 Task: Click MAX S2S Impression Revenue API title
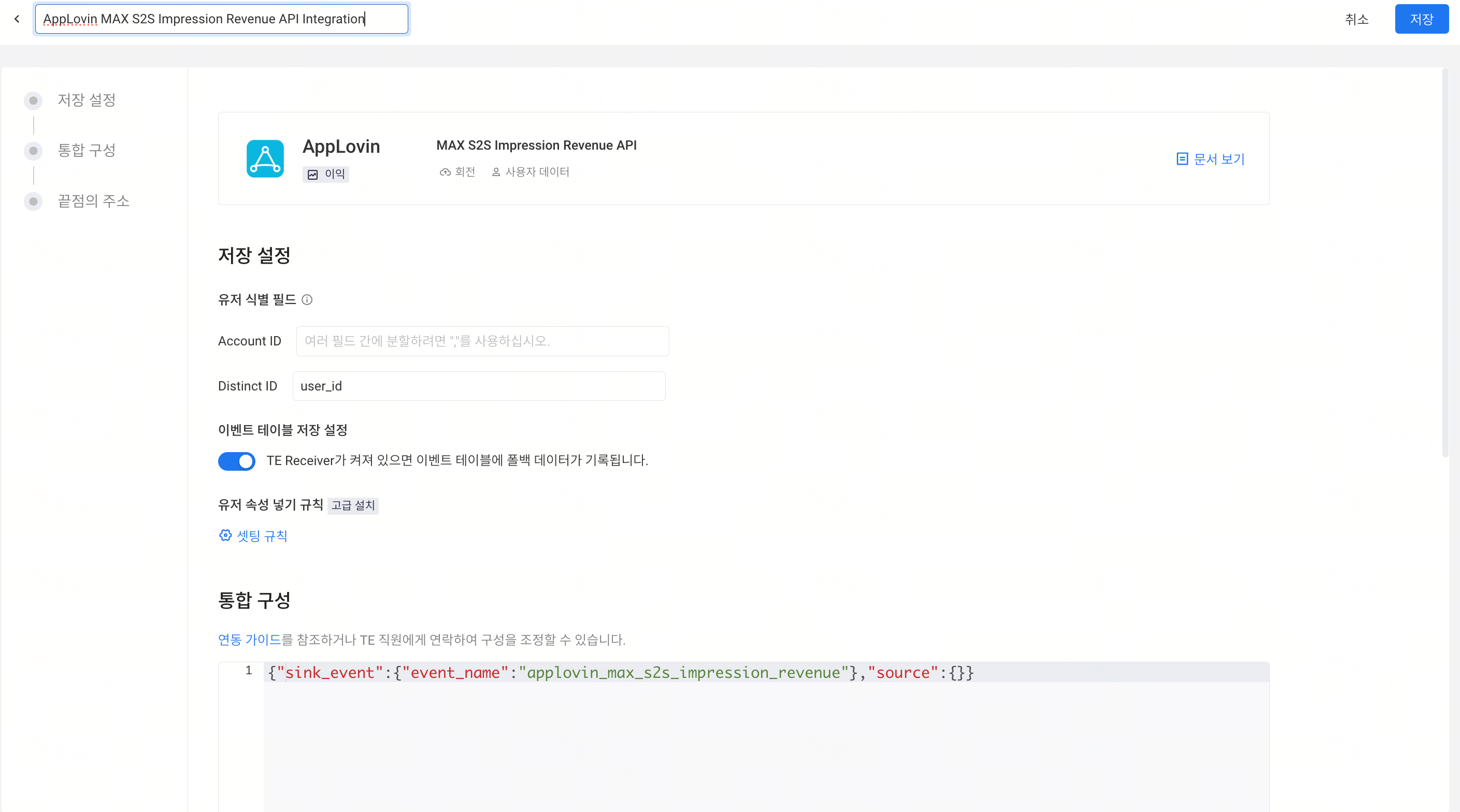pyautogui.click(x=536, y=146)
